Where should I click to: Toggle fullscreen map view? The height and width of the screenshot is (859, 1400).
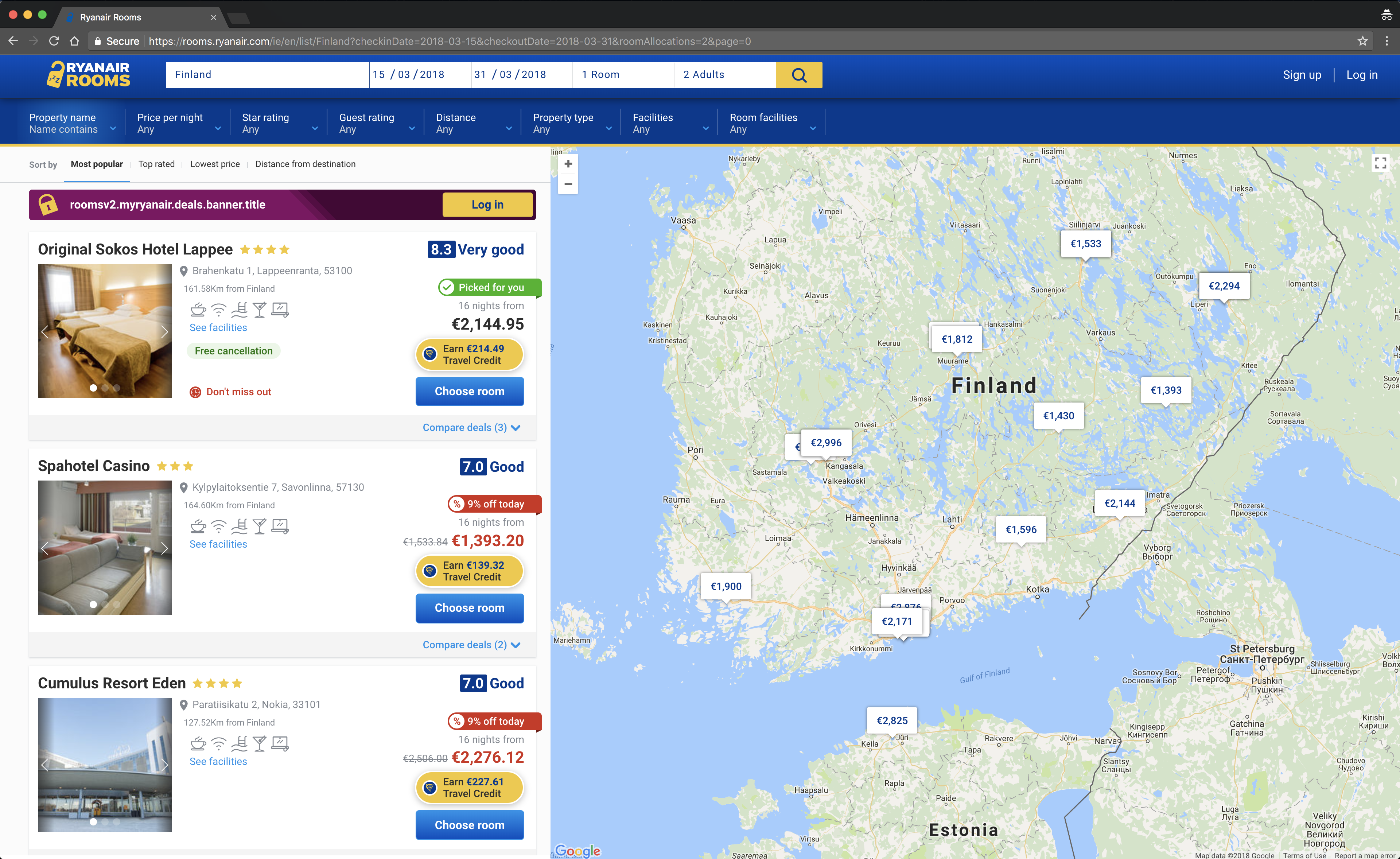tap(1380, 163)
